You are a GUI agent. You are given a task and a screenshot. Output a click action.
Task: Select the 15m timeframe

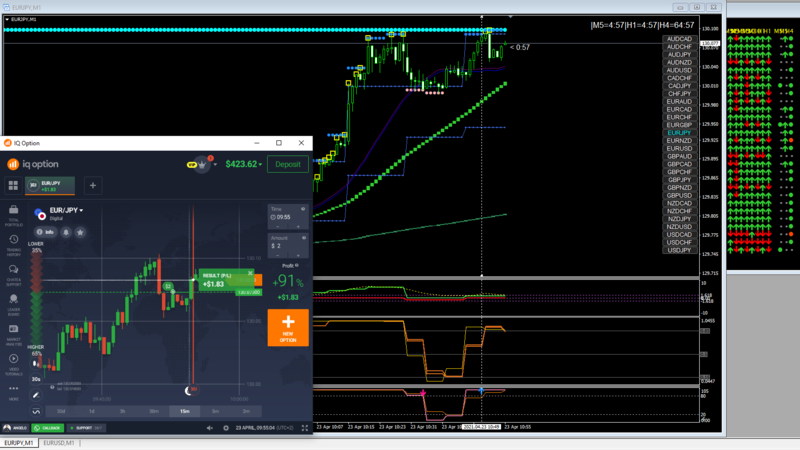(185, 411)
